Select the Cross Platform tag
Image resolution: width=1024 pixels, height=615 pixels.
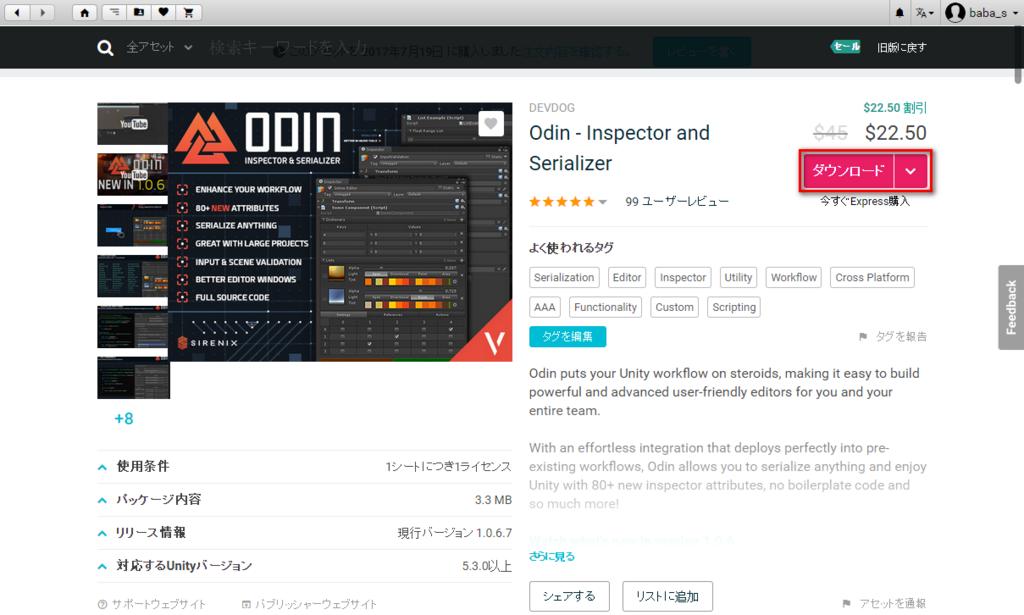click(872, 277)
